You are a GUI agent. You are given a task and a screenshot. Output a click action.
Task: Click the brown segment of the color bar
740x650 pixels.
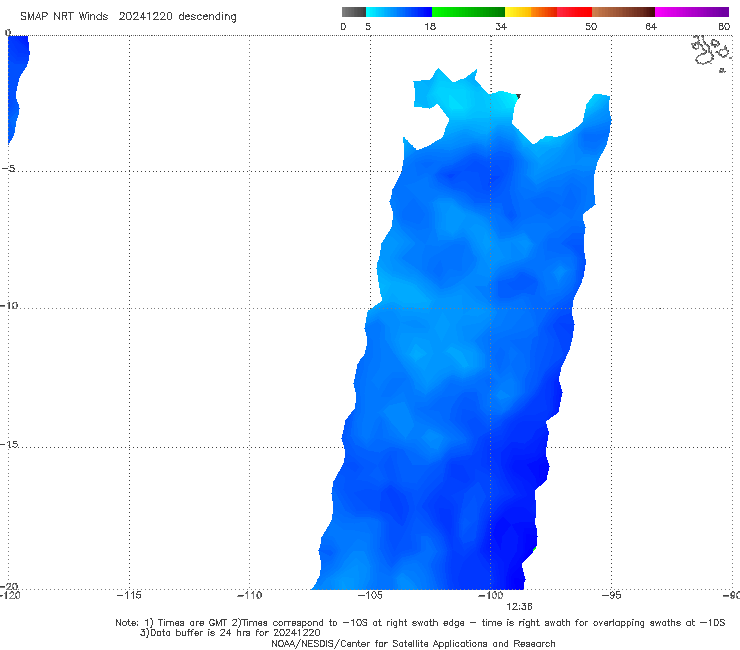623,12
